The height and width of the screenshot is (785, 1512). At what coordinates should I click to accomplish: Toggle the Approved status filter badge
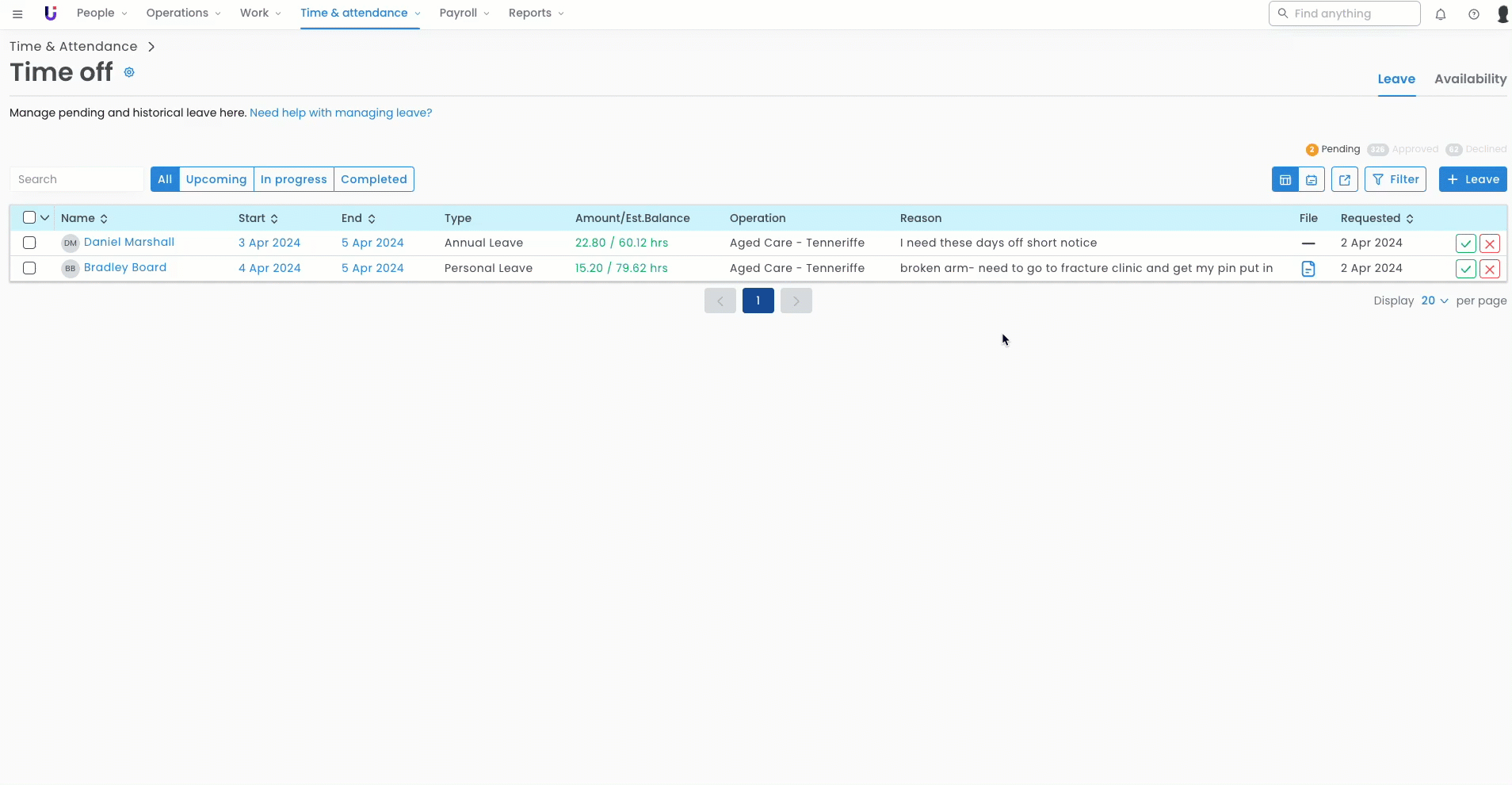tap(1403, 150)
